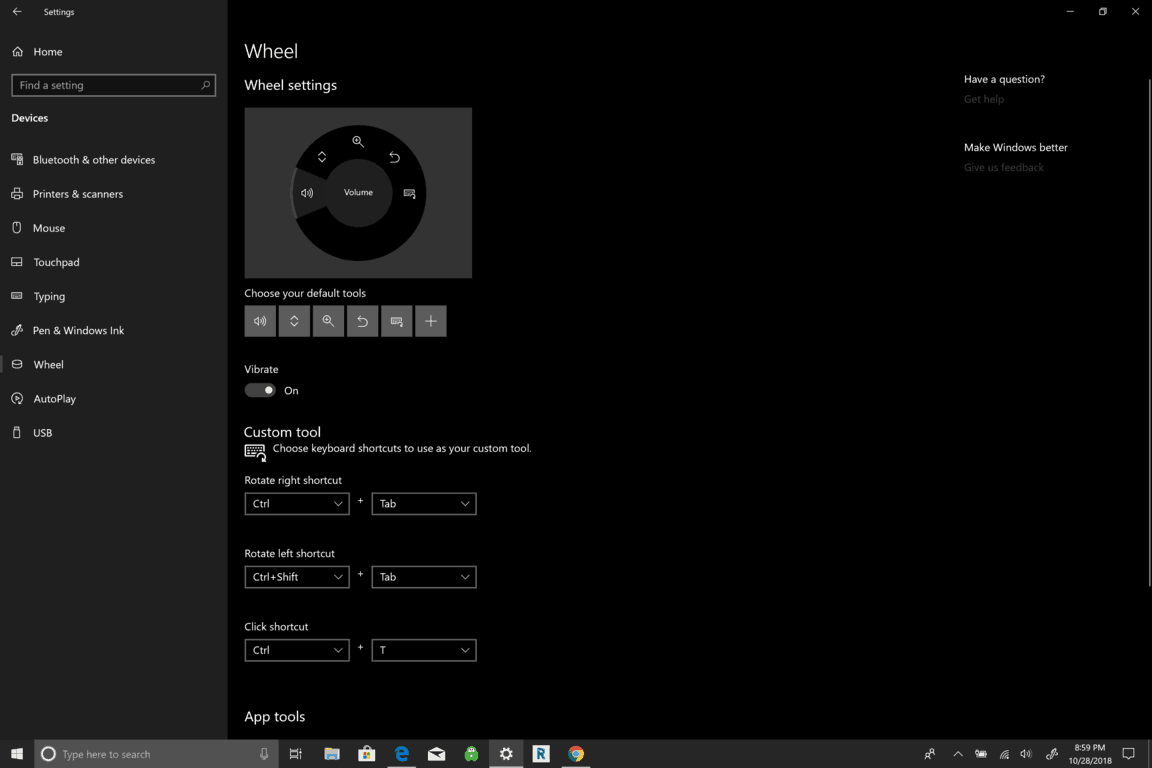
Task: Launch Microsoft Edge from the taskbar
Action: [x=402, y=754]
